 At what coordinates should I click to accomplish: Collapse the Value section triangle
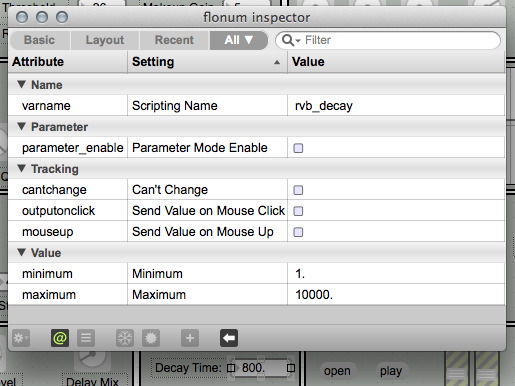coord(22,252)
